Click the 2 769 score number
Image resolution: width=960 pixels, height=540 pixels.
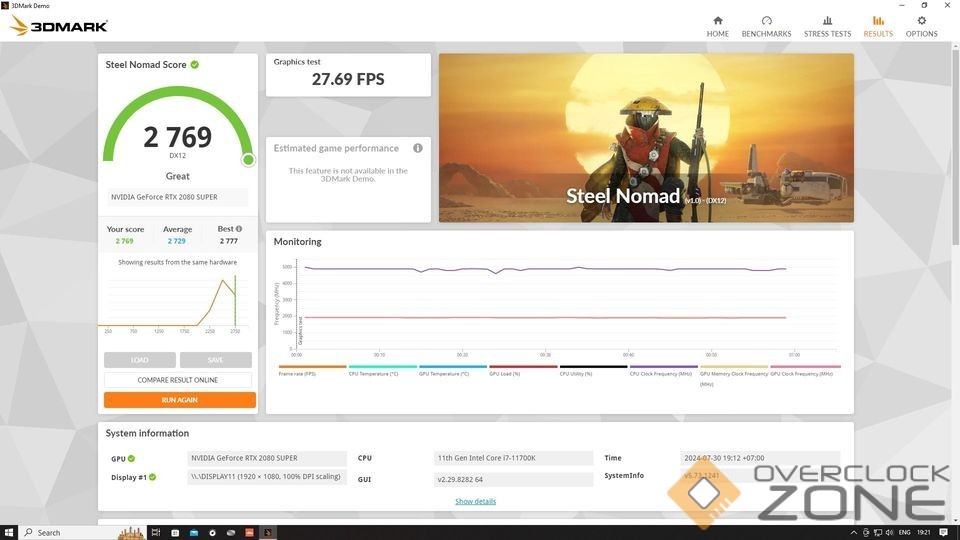click(x=178, y=137)
